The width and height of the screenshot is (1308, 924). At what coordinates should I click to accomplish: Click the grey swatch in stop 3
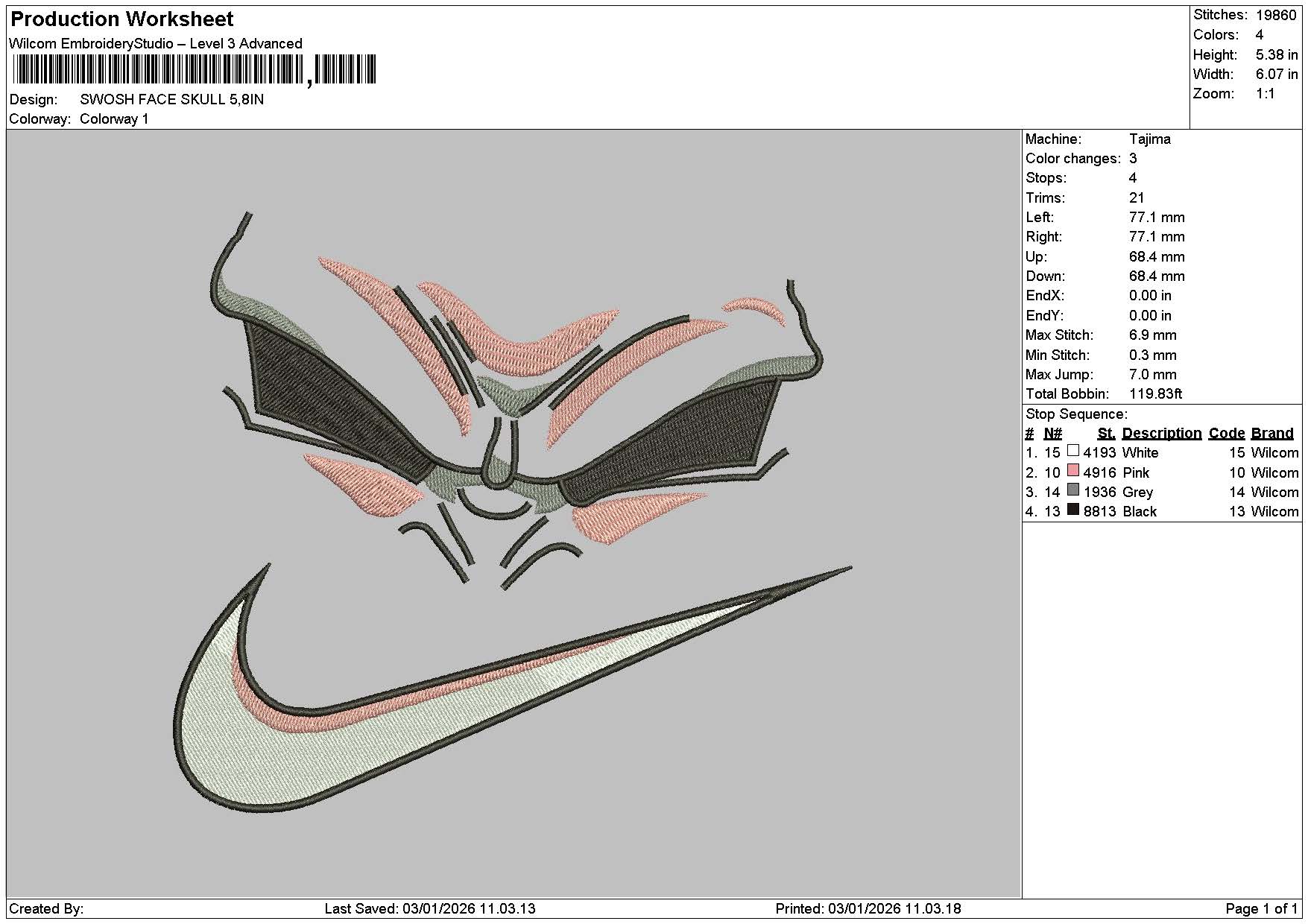pyautogui.click(x=1073, y=490)
